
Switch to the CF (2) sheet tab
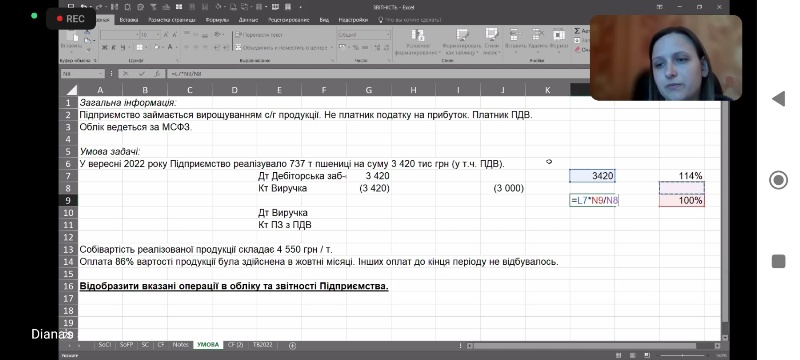pyautogui.click(x=236, y=345)
